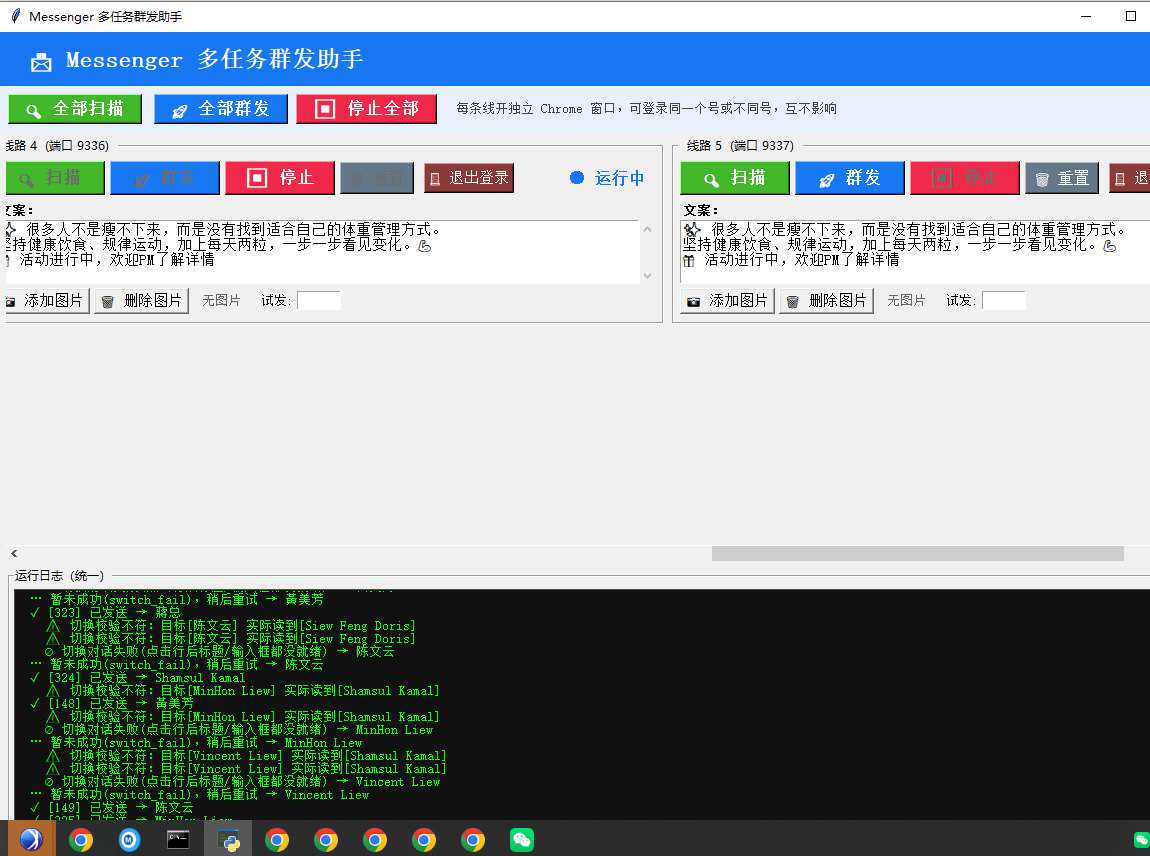
Task: Click 无图片 label in 线路 4
Action: click(221, 301)
